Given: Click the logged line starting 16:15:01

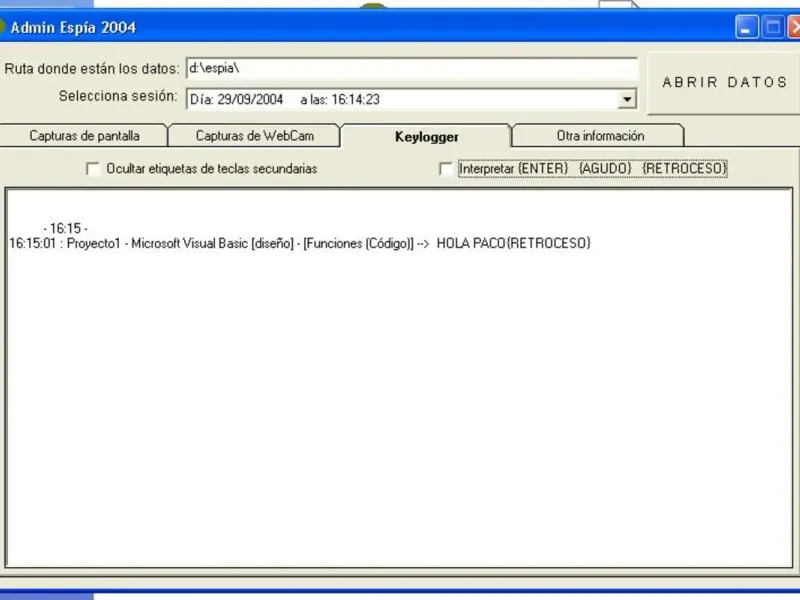Looking at the screenshot, I should click(300, 243).
